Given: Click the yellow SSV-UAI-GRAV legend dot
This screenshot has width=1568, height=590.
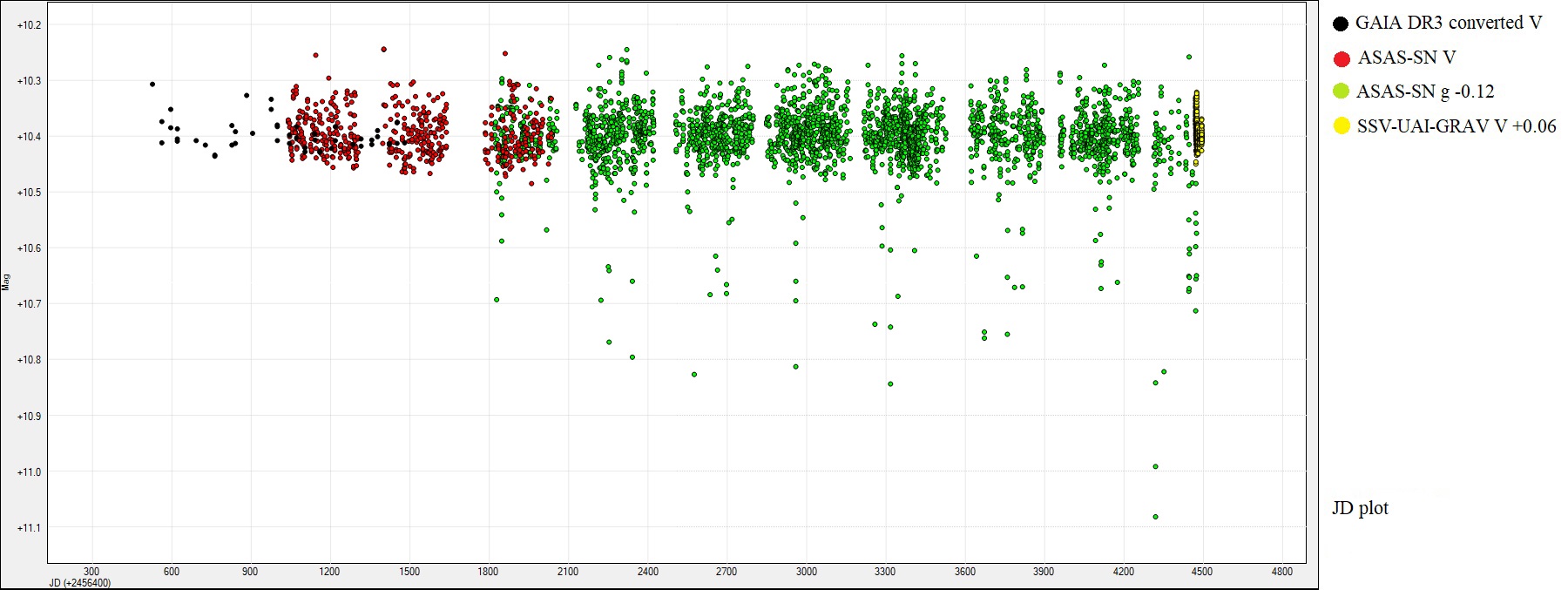Looking at the screenshot, I should pyautogui.click(x=1342, y=126).
